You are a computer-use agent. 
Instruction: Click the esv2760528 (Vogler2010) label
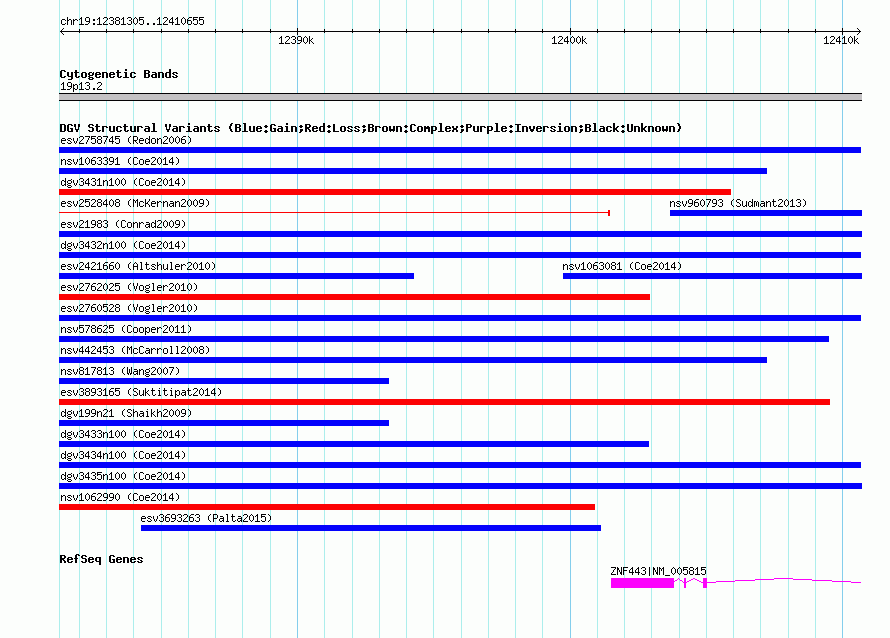(129, 308)
